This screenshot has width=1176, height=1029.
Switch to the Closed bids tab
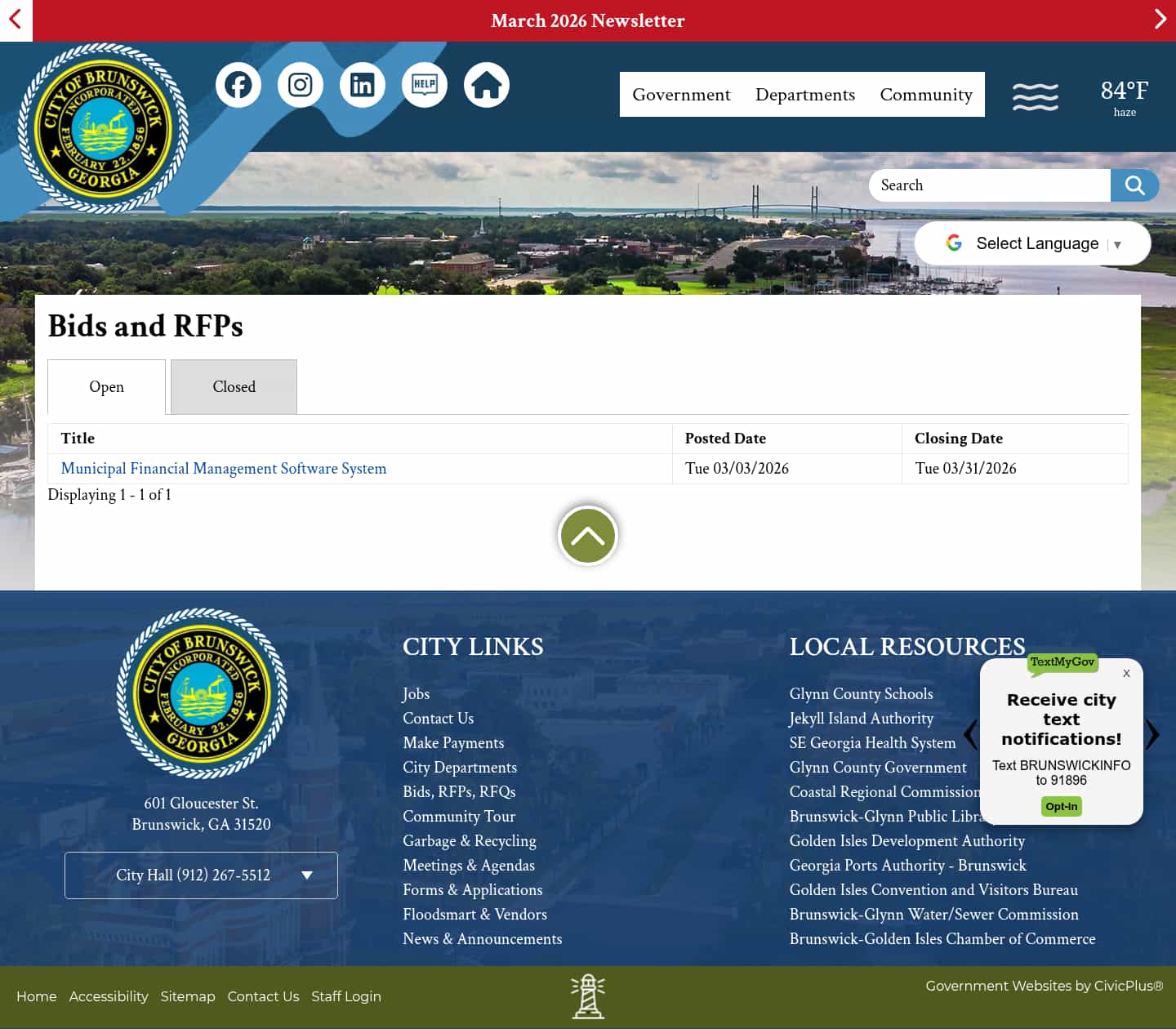(234, 386)
